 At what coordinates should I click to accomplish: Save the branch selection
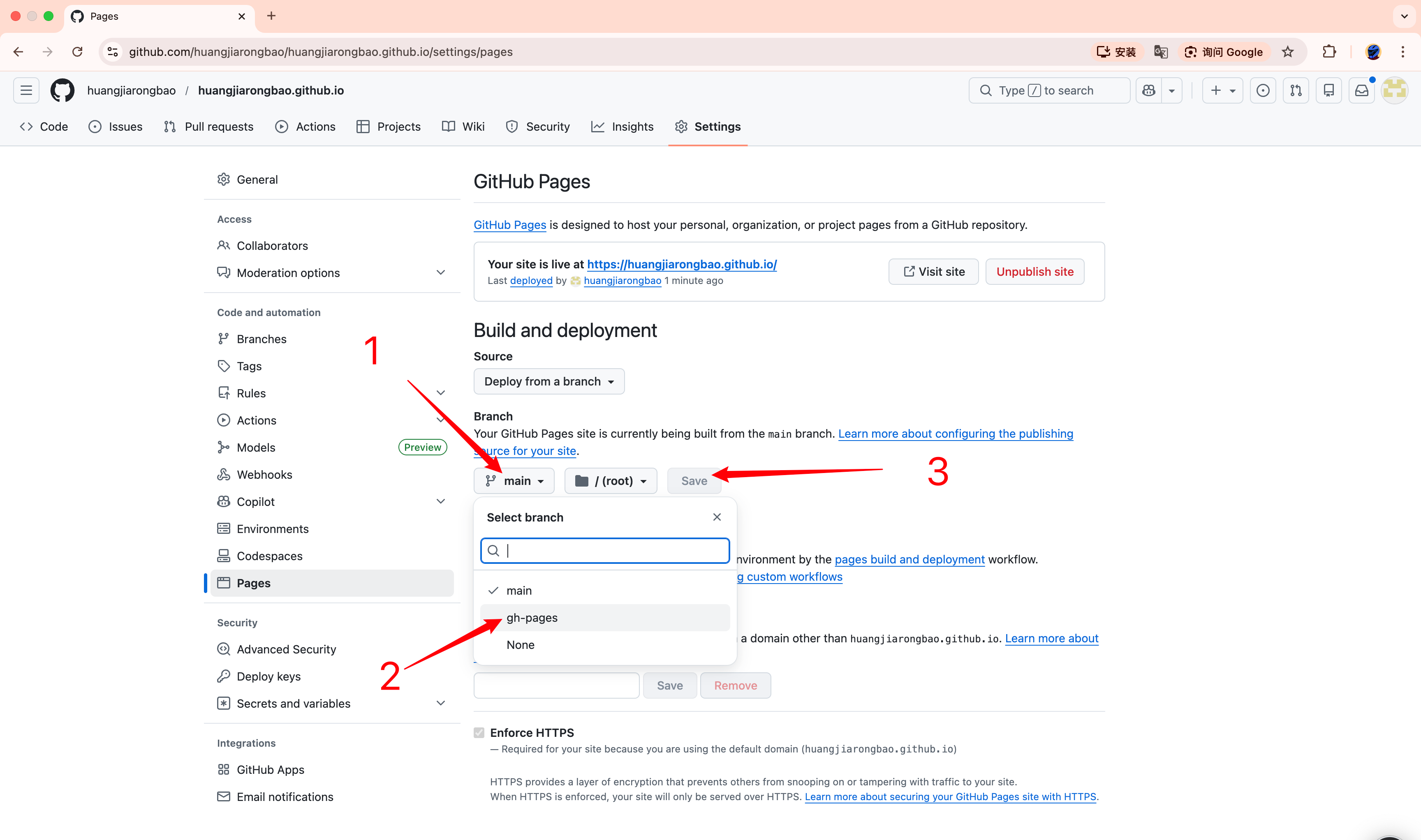tap(694, 481)
